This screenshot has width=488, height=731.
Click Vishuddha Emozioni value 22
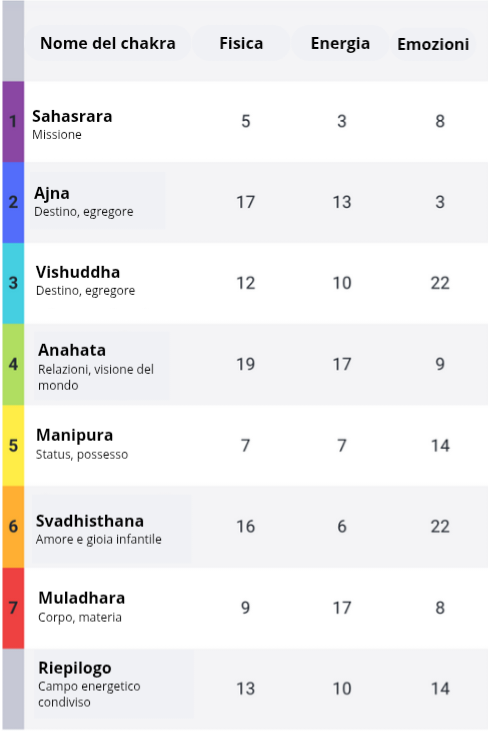[440, 283]
